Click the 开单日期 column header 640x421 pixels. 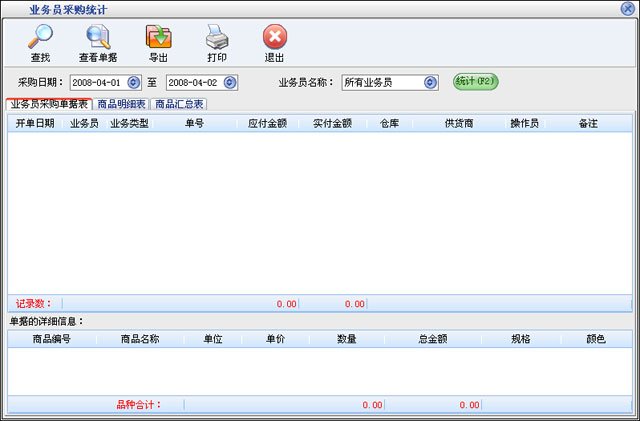tap(35, 123)
